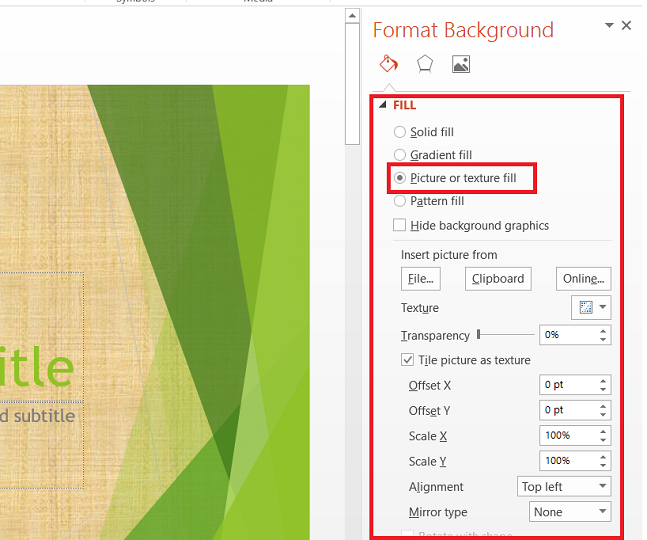Increase Scale Y with up arrow
The width and height of the screenshot is (647, 540).
point(603,457)
